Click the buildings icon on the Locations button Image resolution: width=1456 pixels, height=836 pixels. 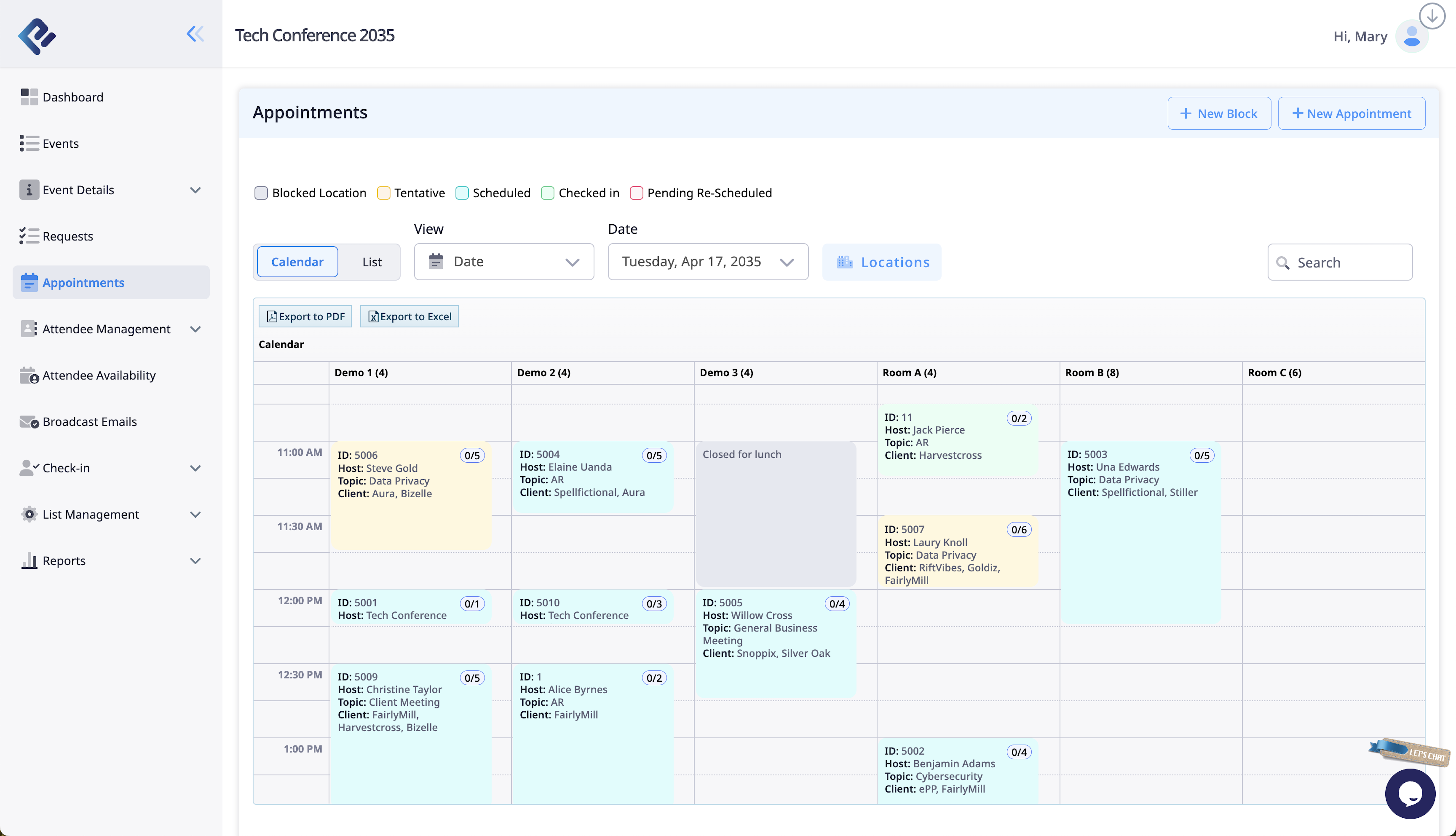point(845,262)
